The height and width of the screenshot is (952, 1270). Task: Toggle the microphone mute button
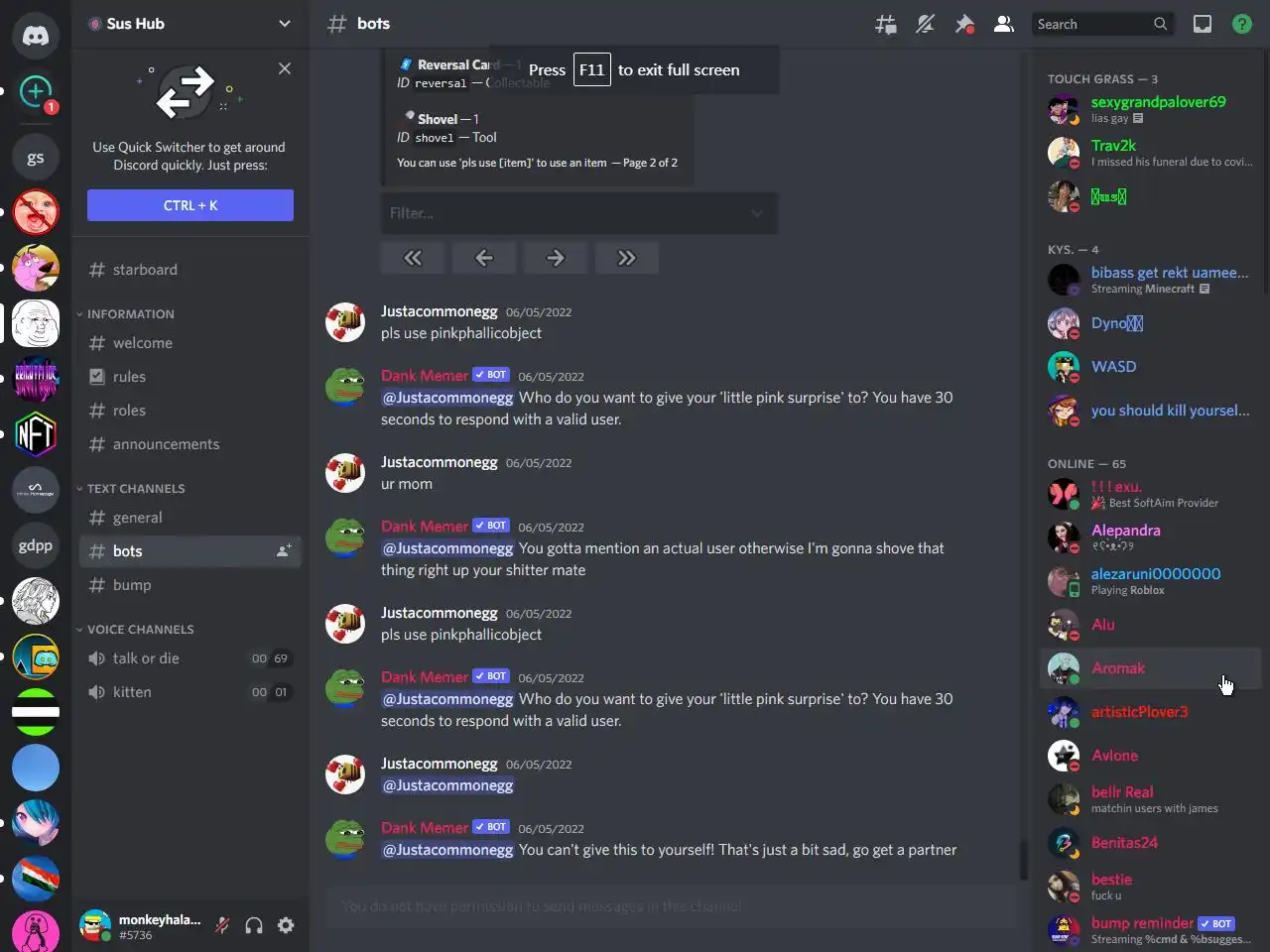[x=222, y=925]
